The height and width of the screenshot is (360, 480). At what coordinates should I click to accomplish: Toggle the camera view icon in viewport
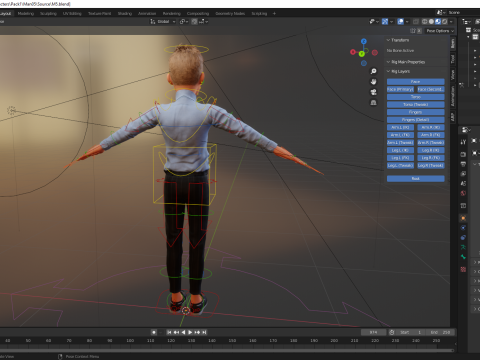(373, 92)
